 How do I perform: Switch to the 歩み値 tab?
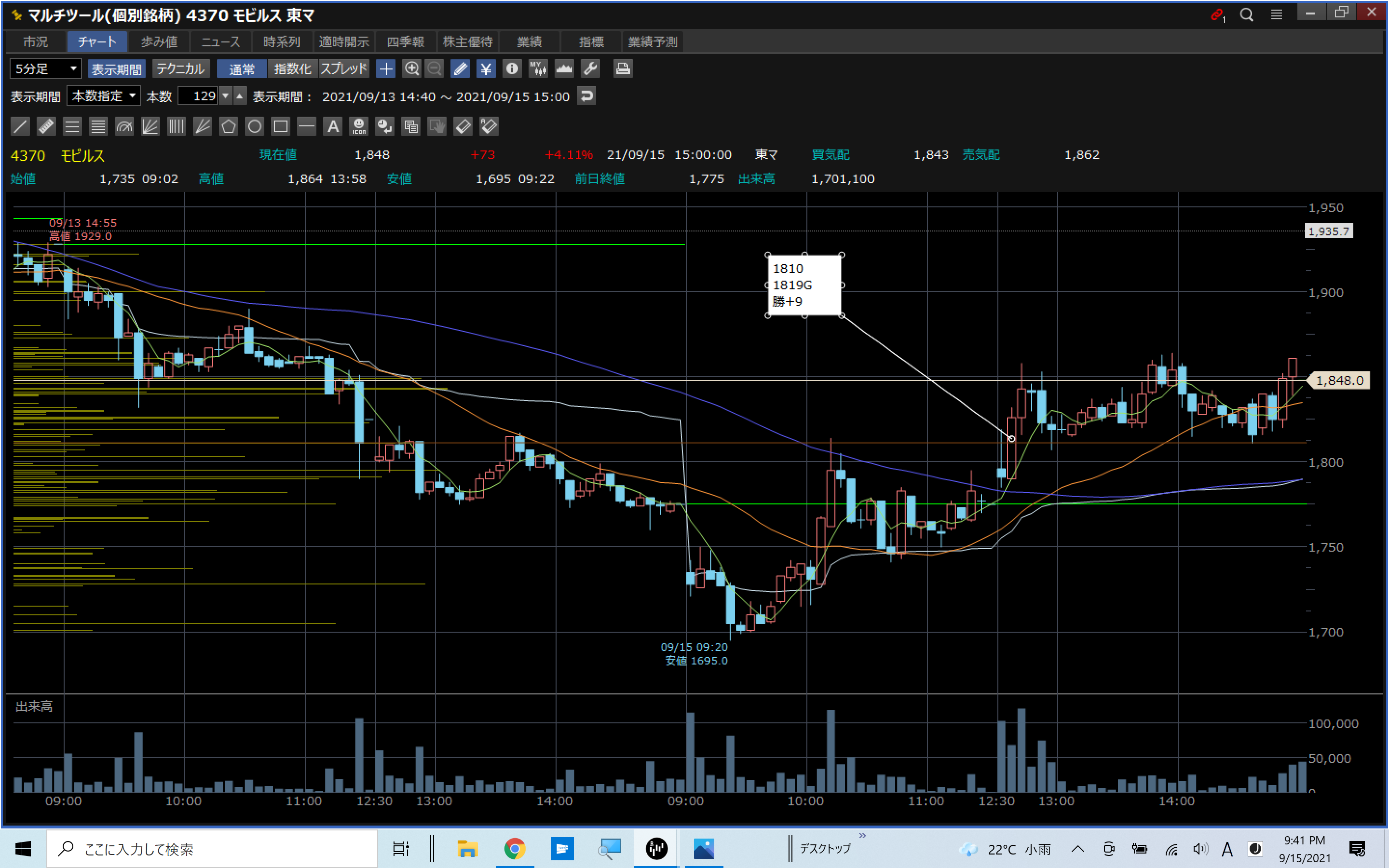pos(159,42)
